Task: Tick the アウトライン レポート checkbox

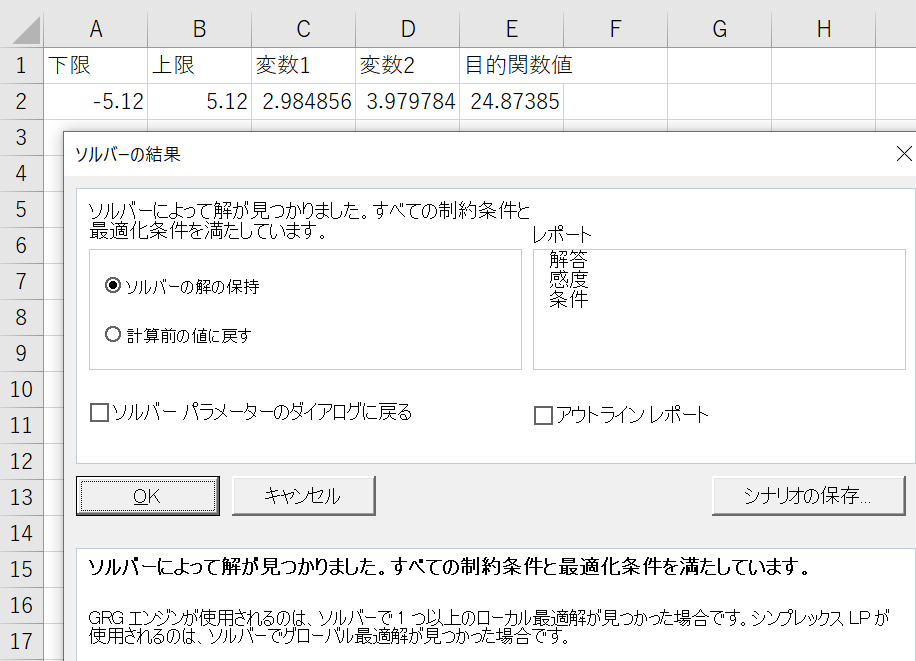Action: (x=543, y=415)
